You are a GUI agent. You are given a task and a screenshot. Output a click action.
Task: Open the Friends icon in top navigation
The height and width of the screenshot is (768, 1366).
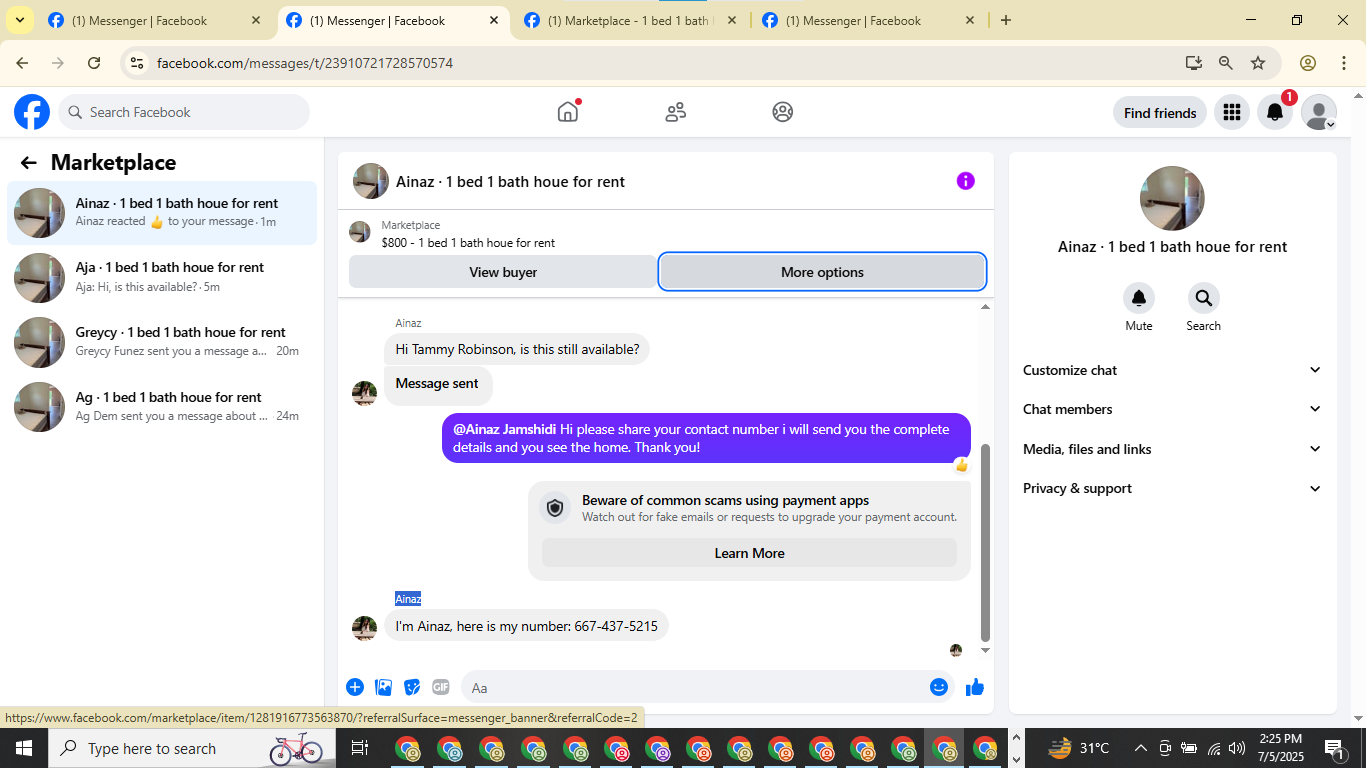tap(676, 112)
